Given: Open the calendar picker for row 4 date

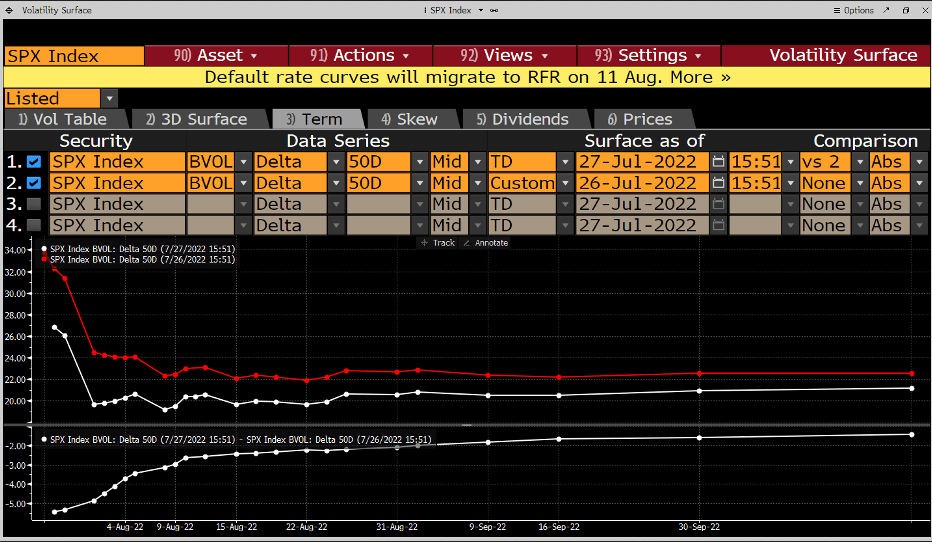Looking at the screenshot, I should 719,225.
